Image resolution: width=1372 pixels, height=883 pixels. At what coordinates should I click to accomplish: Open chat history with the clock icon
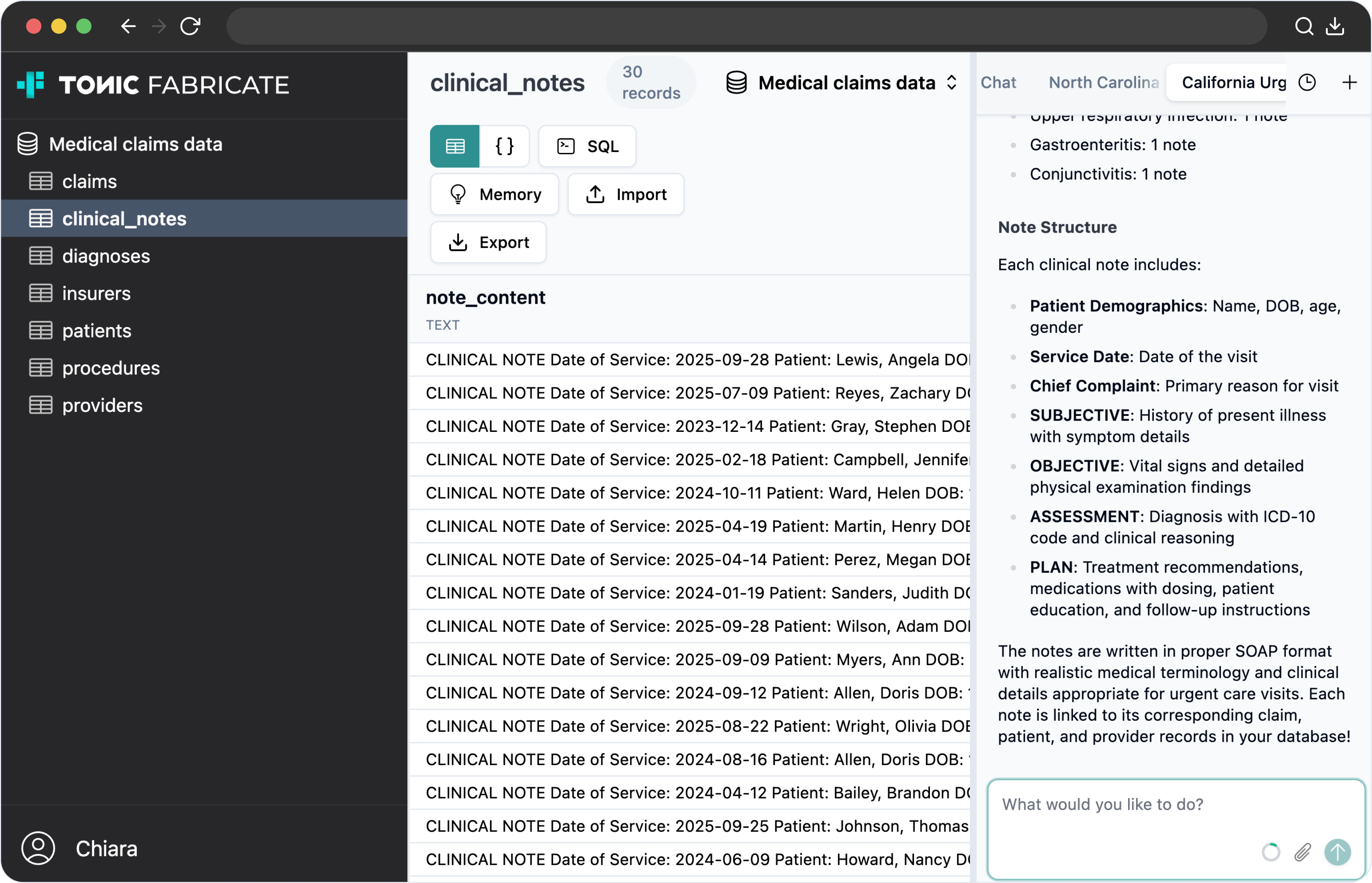point(1307,82)
